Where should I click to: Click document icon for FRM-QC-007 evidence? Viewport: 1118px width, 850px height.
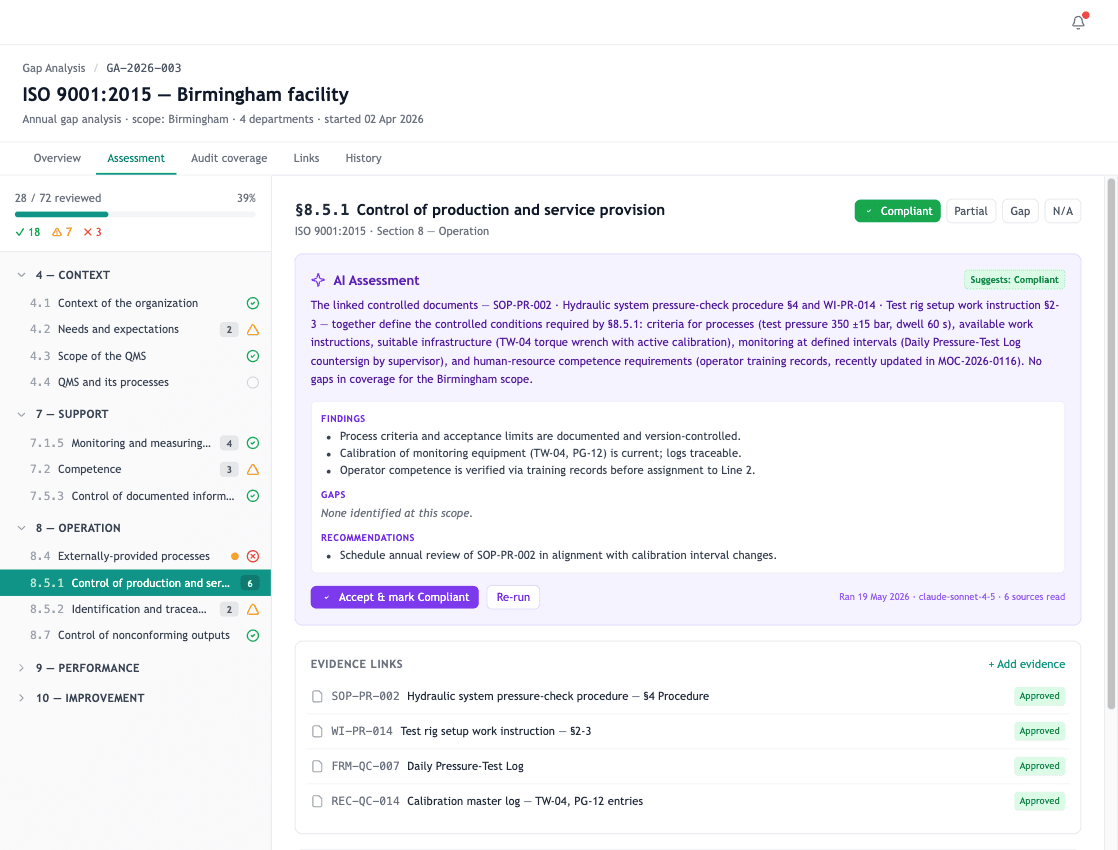pos(317,766)
